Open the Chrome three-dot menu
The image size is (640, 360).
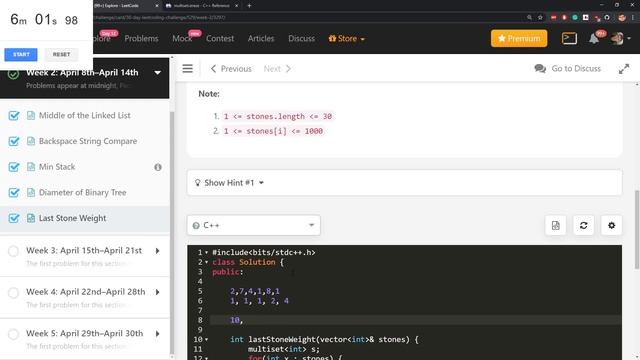pyautogui.click(x=633, y=18)
